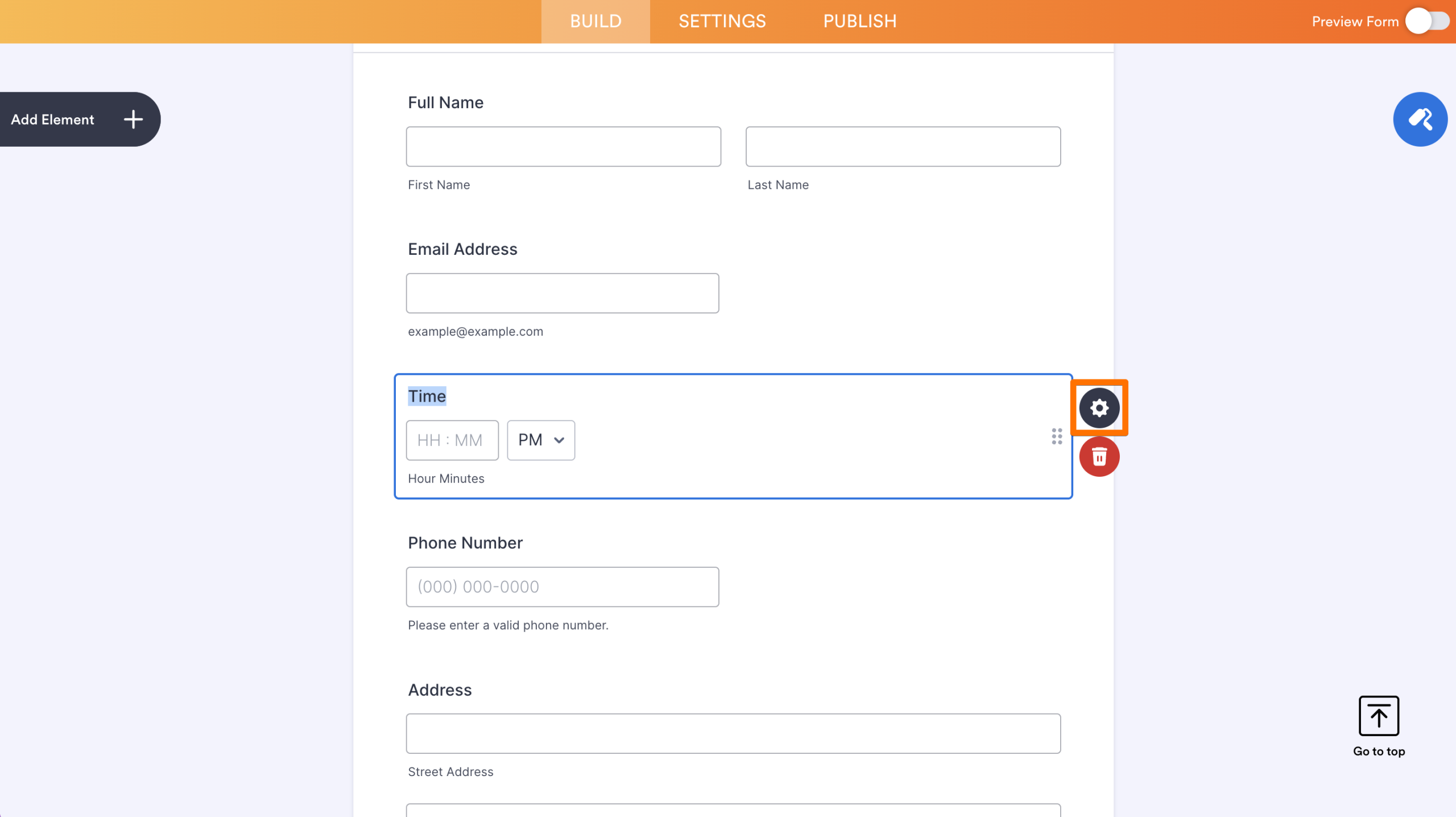Screen dimensions: 1456x817
Task: Click the Last Name input field
Action: pos(903,146)
